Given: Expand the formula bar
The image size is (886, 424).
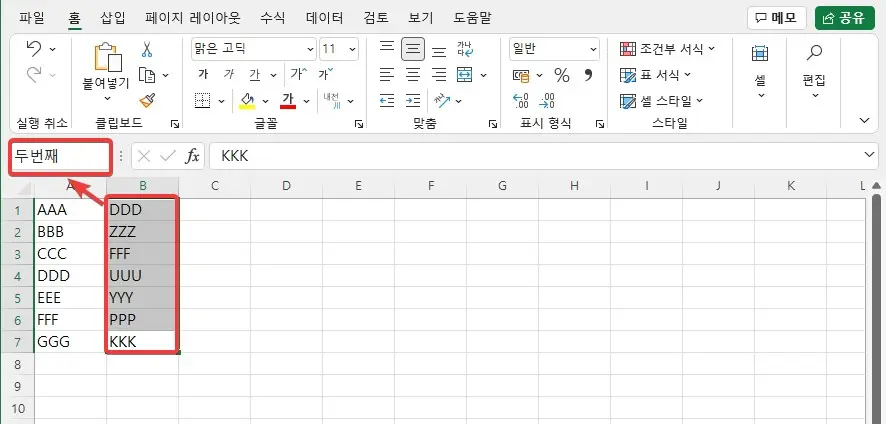Looking at the screenshot, I should pos(870,154).
